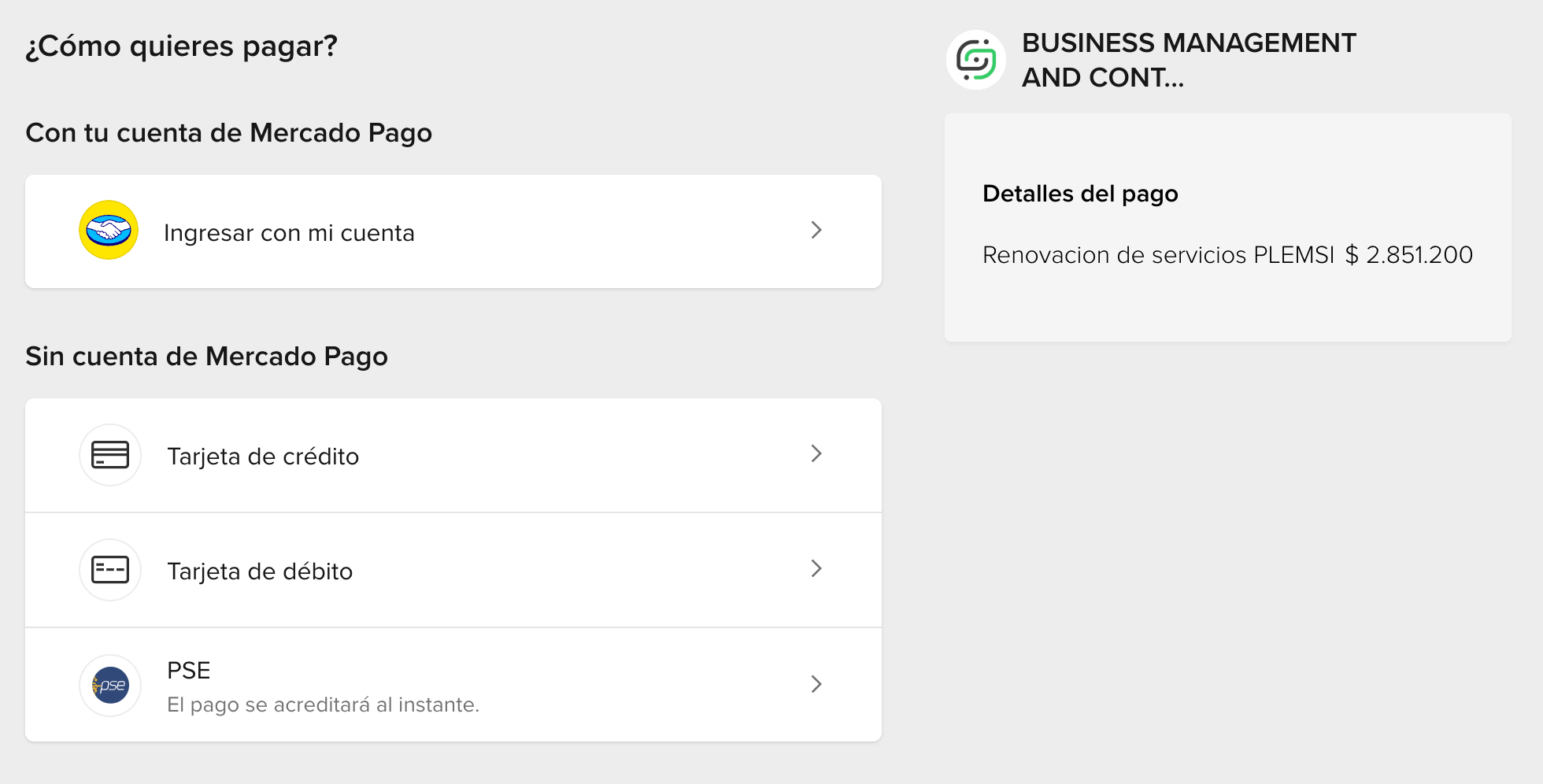Viewport: 1543px width, 784px height.
Task: Click the Detalles del pago heading
Action: (1080, 194)
